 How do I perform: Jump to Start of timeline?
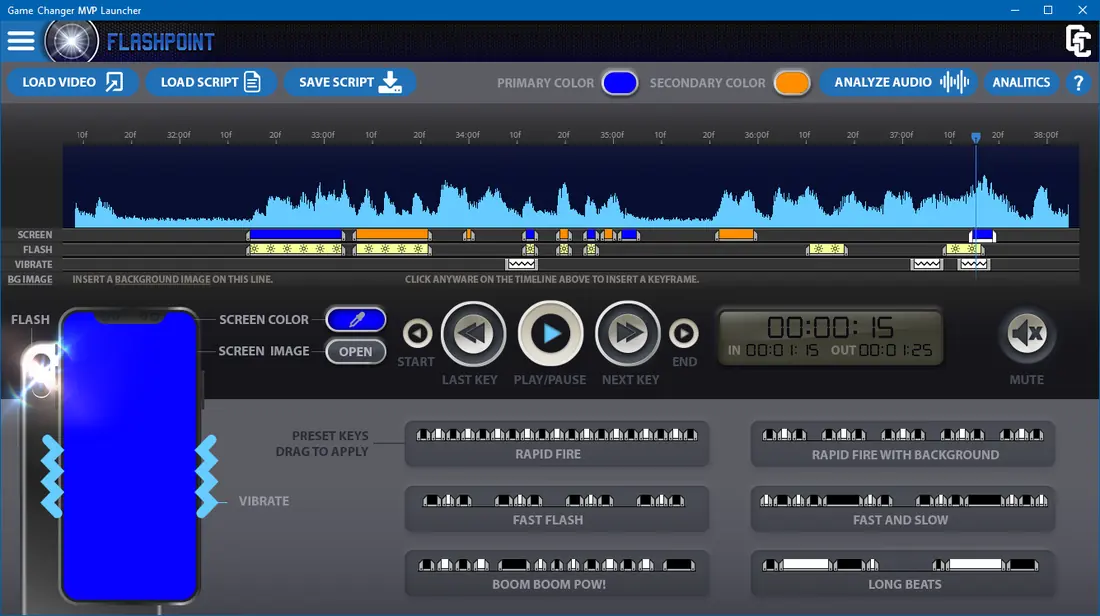(x=417, y=333)
